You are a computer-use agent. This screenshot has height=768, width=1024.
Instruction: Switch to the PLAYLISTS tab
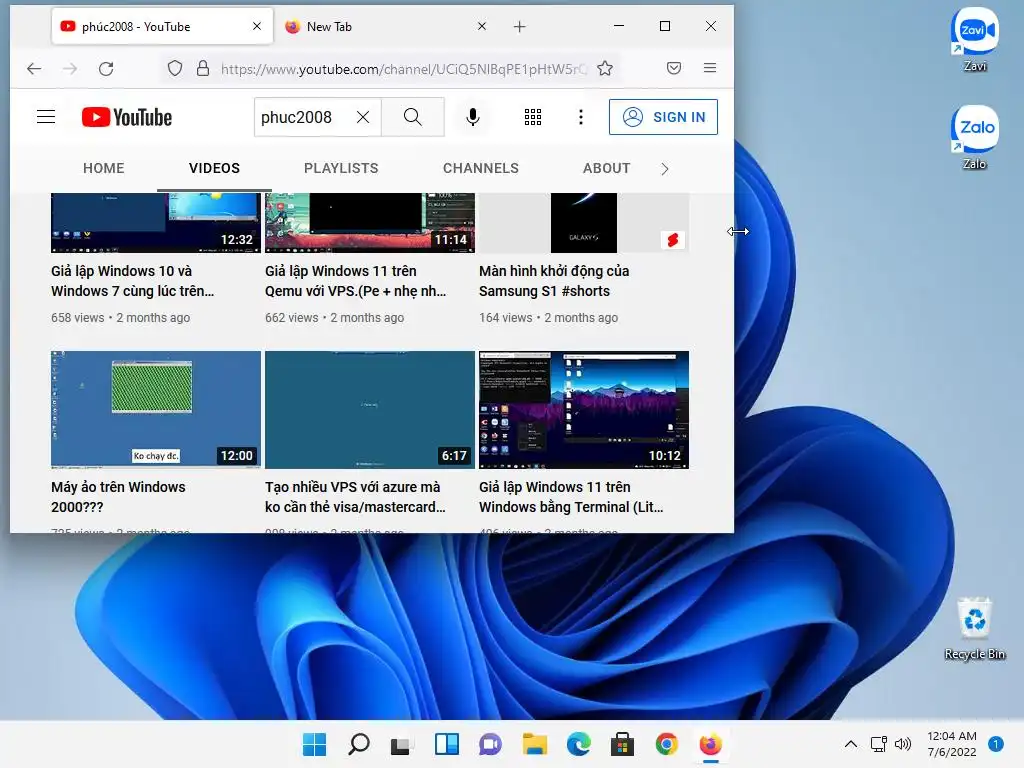pos(341,168)
